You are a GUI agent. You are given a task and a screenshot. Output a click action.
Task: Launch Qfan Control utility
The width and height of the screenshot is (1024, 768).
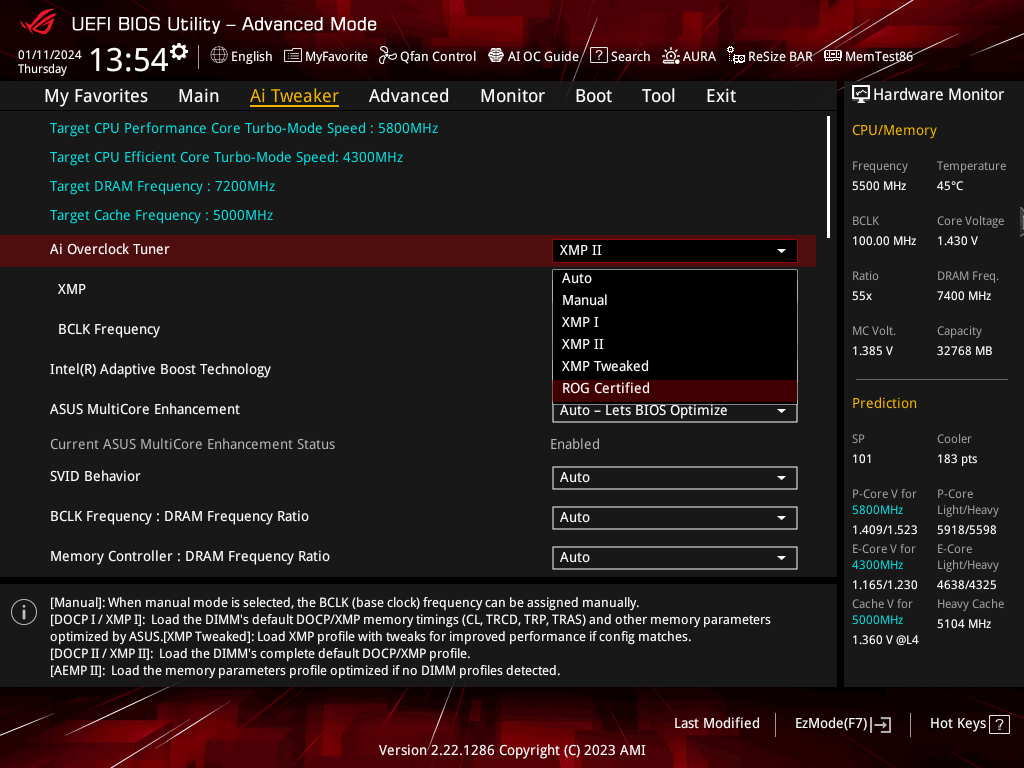click(x=427, y=56)
